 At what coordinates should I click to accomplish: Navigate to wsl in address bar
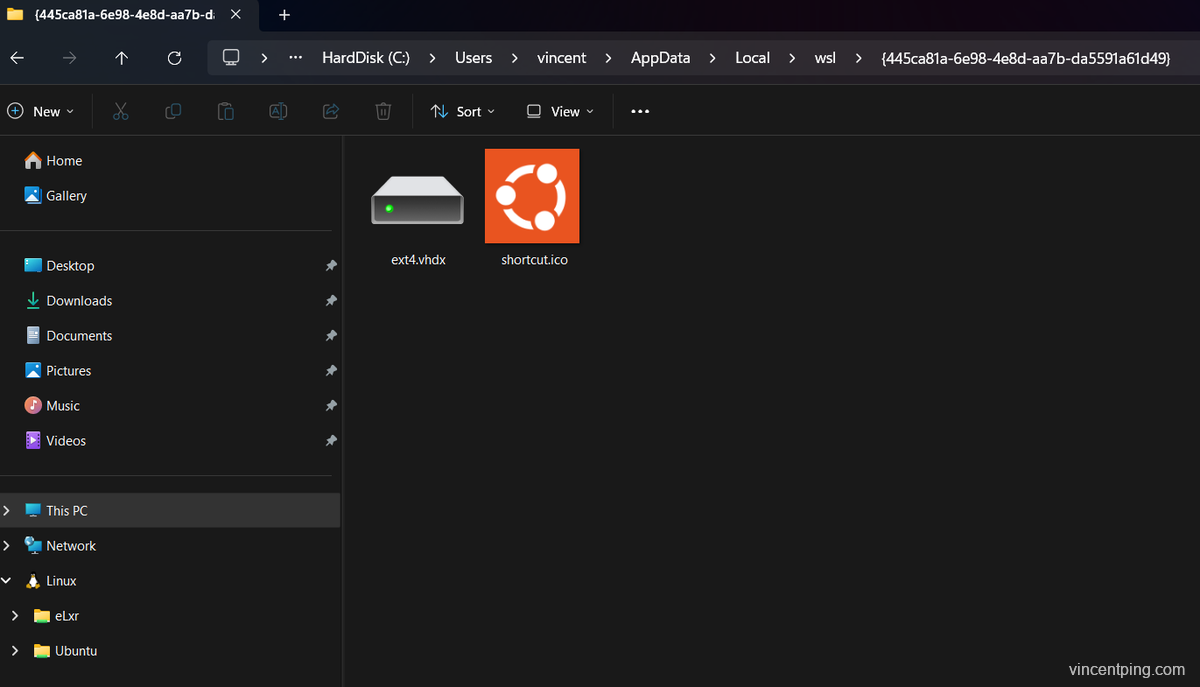tap(825, 58)
